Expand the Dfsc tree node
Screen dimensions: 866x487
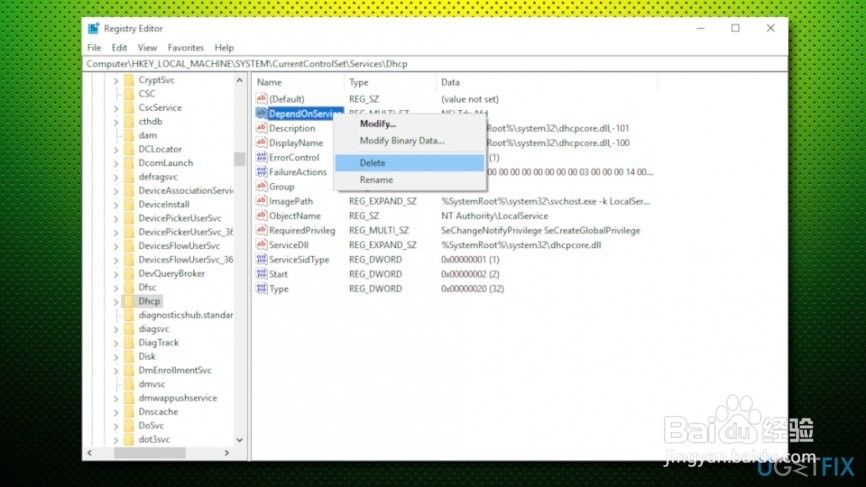pyautogui.click(x=116, y=288)
